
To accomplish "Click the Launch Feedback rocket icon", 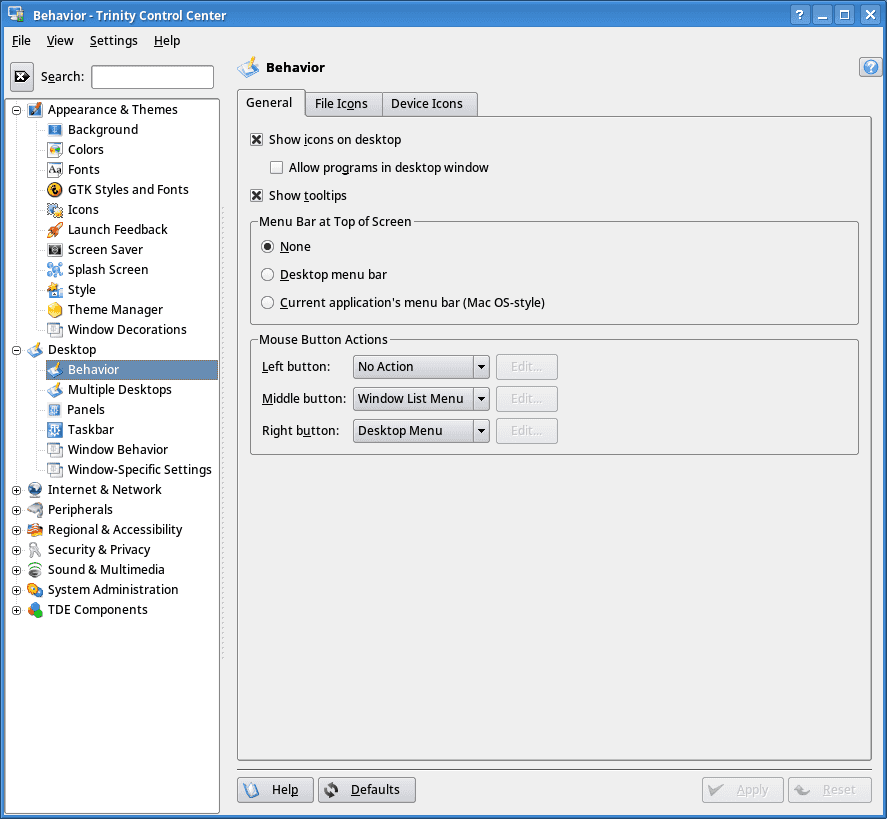I will click(55, 230).
